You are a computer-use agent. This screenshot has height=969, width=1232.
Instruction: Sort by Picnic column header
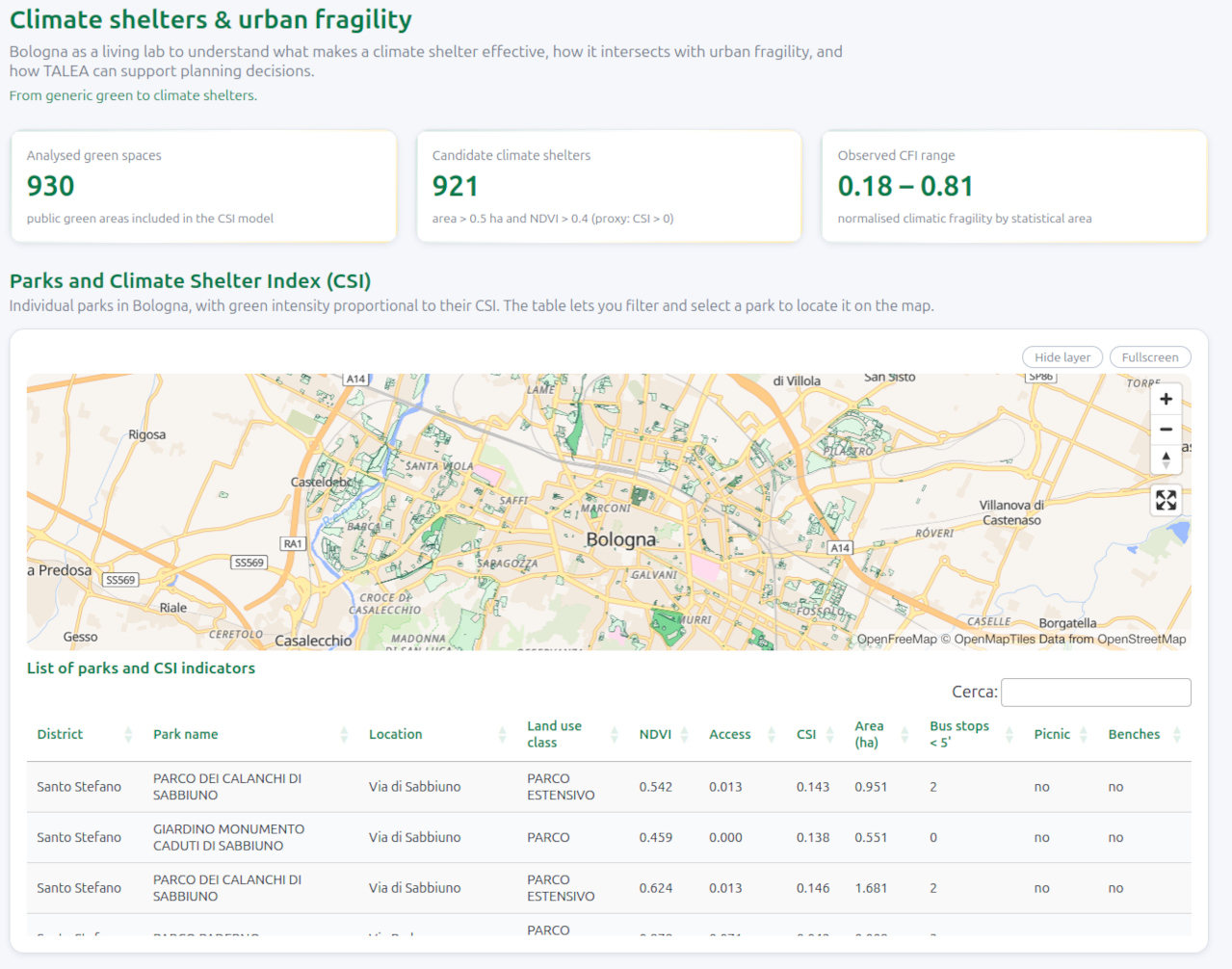click(1052, 734)
